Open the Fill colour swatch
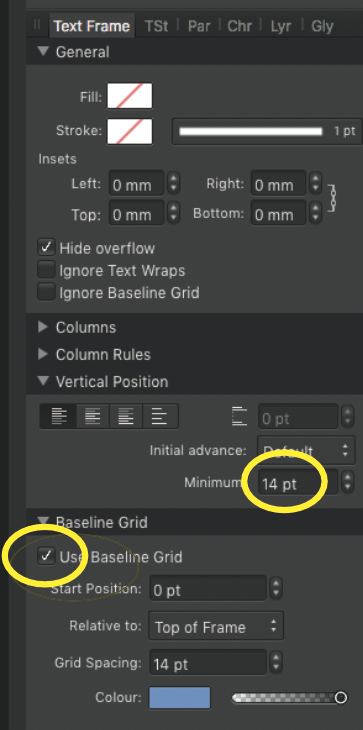The image size is (363, 730). (130, 96)
